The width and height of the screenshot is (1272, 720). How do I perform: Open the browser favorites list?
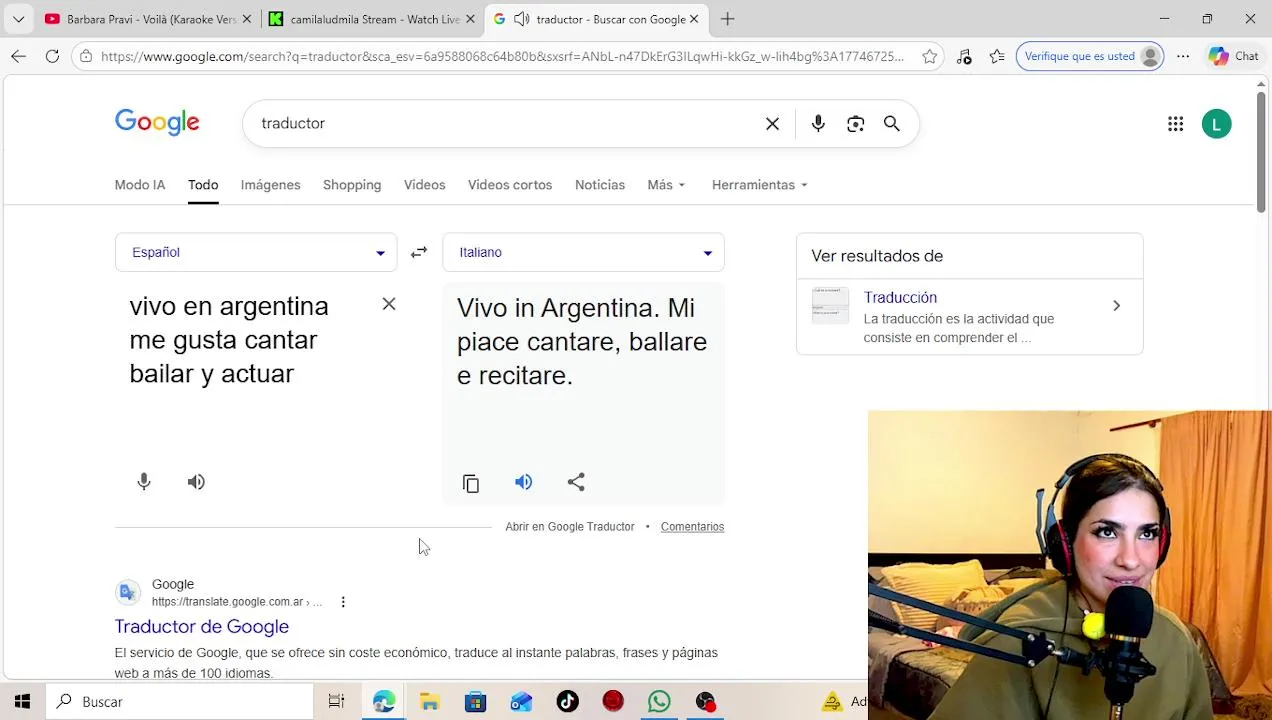pos(997,56)
